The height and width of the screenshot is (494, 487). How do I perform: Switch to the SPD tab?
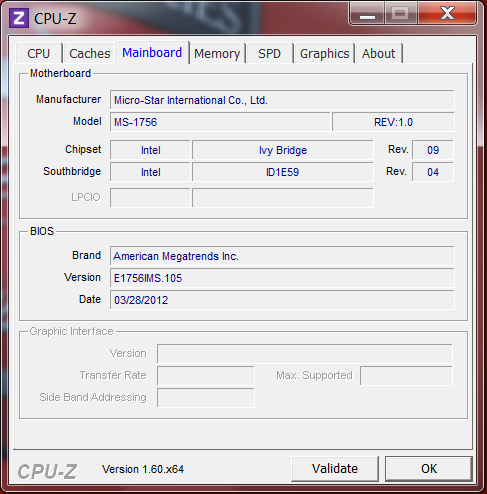[x=270, y=53]
